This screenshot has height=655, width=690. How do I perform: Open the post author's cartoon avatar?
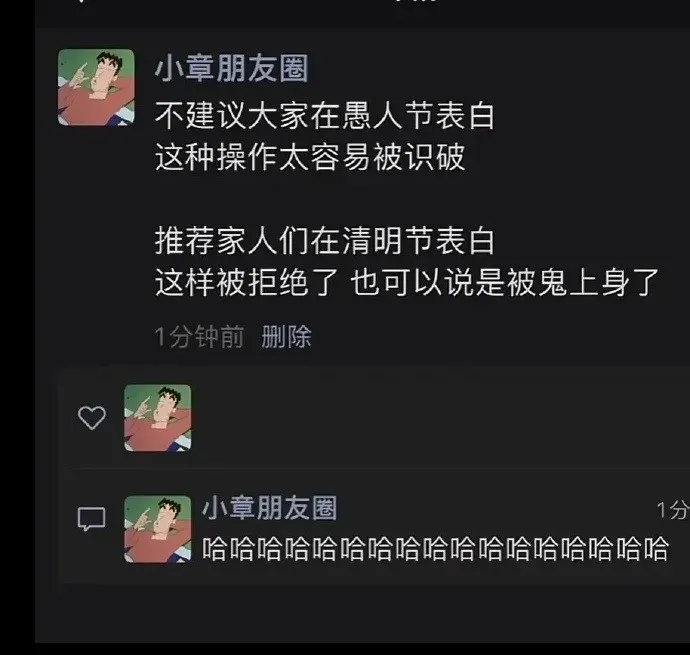click(96, 88)
